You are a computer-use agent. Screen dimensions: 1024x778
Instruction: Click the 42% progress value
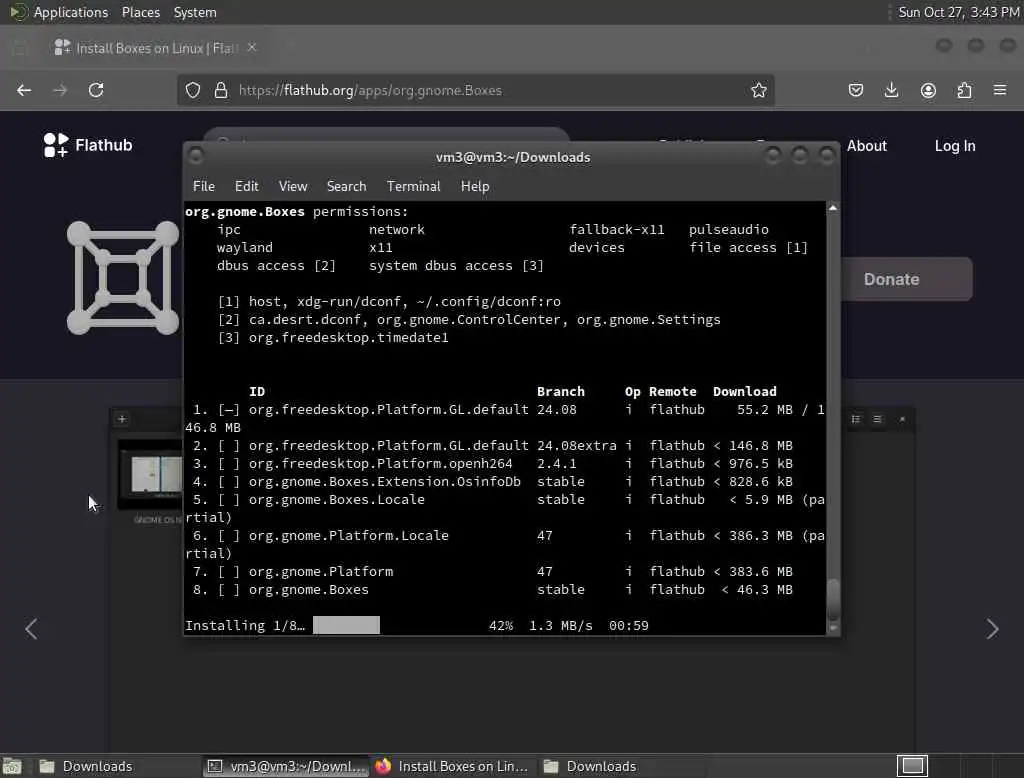coord(501,626)
